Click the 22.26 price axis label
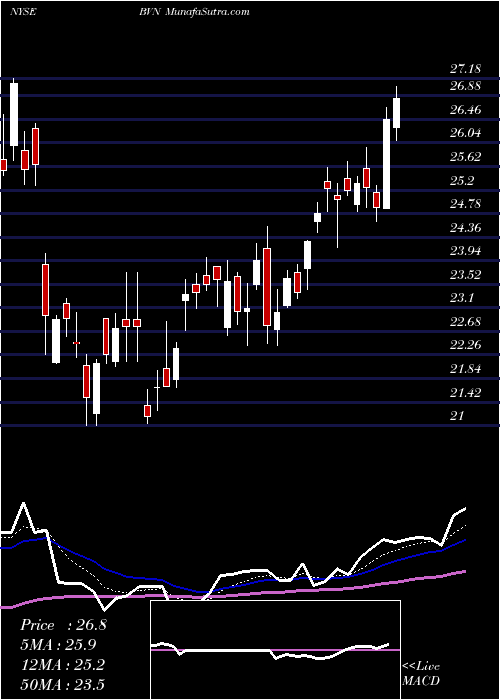Viewport: 500px width, 700px height. click(x=465, y=345)
